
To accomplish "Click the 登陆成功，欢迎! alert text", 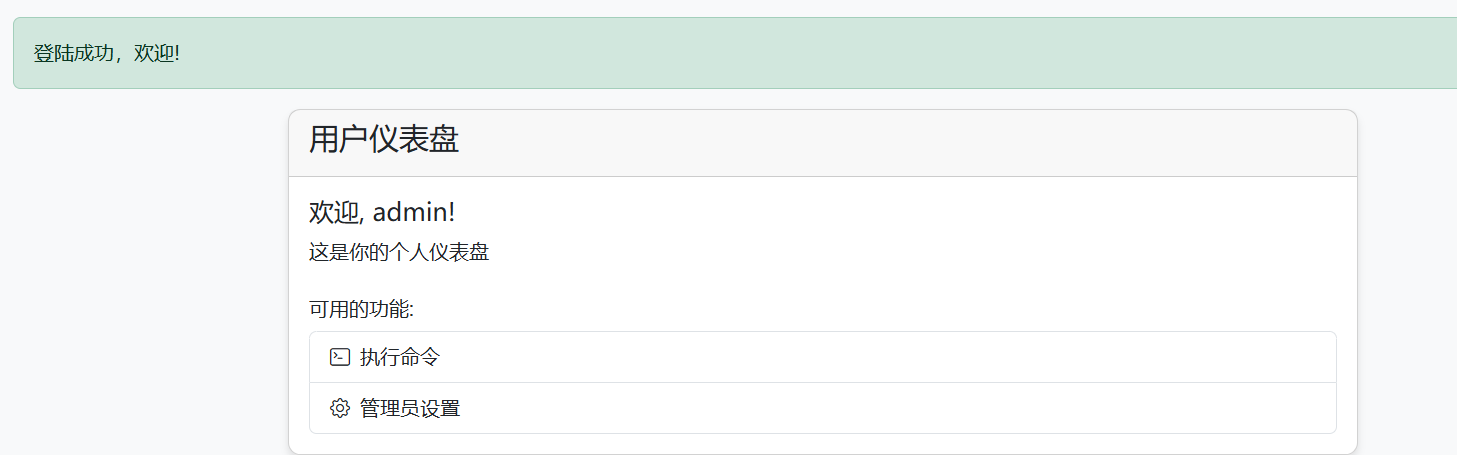I will tap(107, 53).
